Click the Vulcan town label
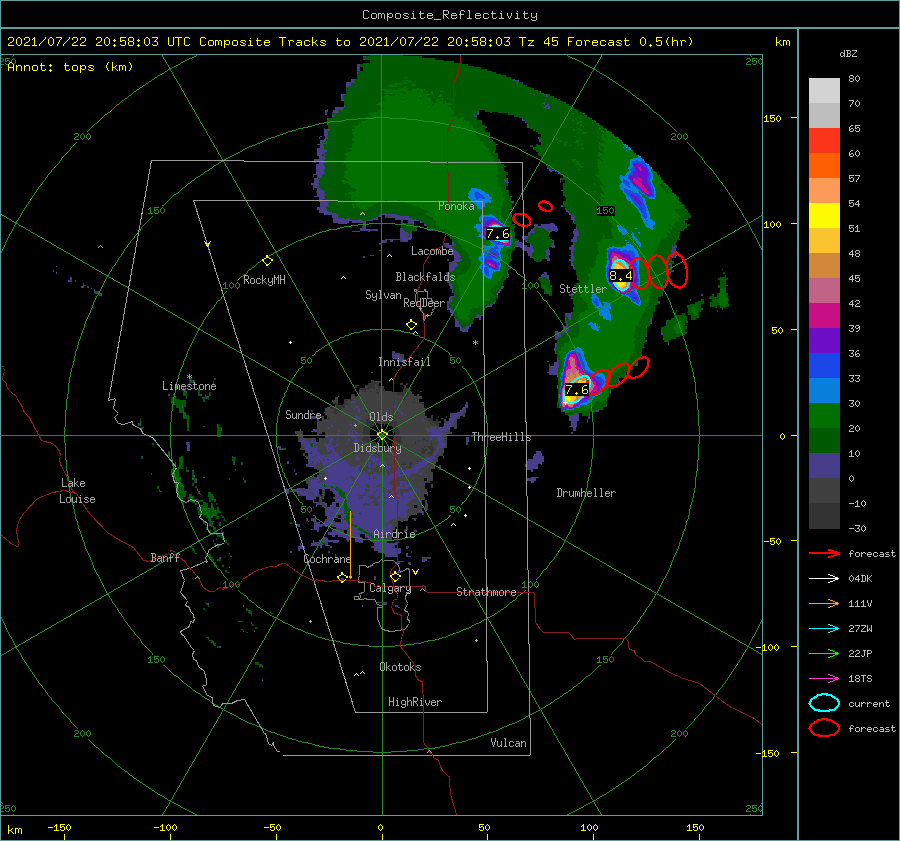The height and width of the screenshot is (841, 900). pos(508,743)
